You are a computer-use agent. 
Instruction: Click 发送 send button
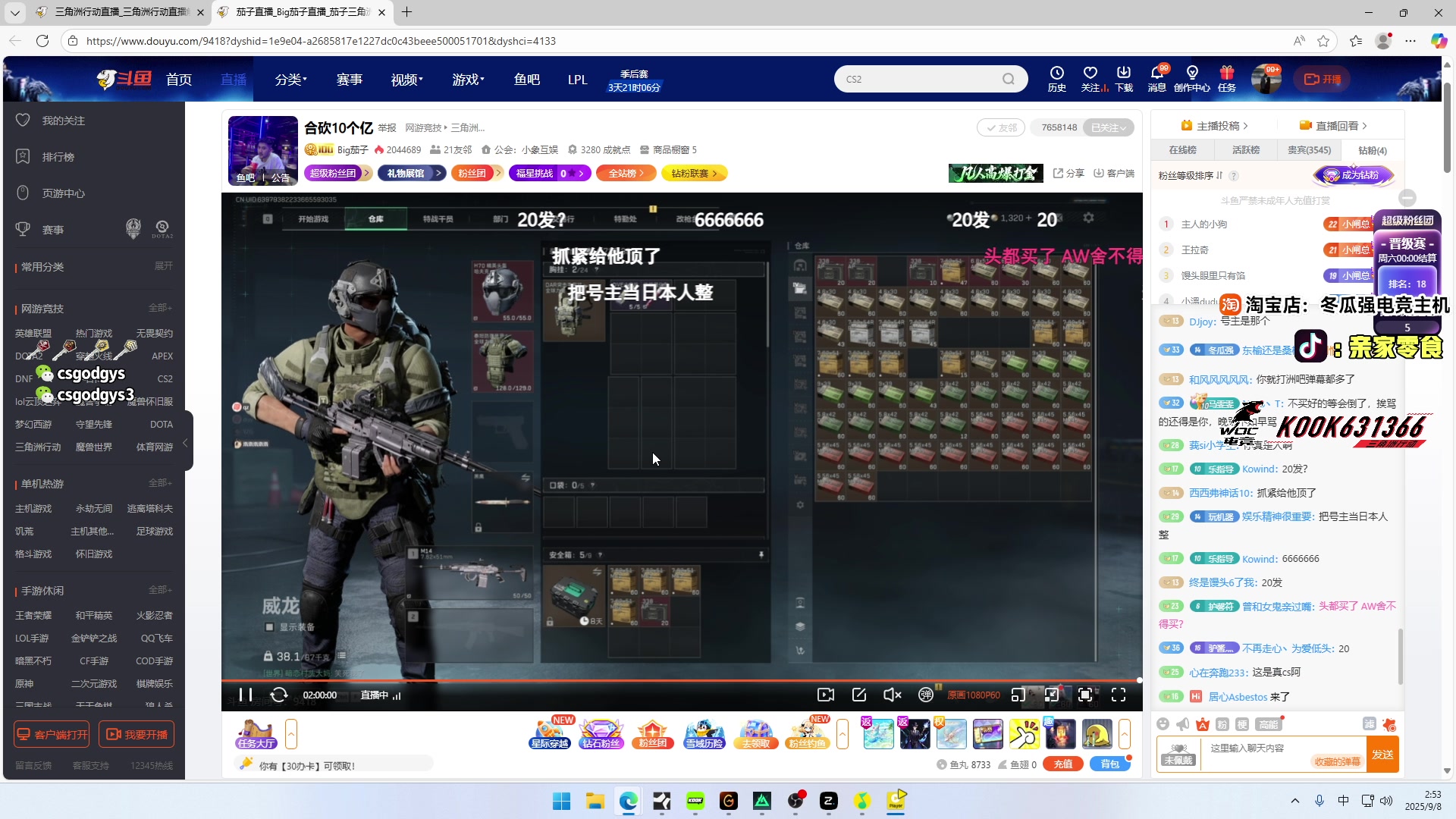pyautogui.click(x=1383, y=755)
